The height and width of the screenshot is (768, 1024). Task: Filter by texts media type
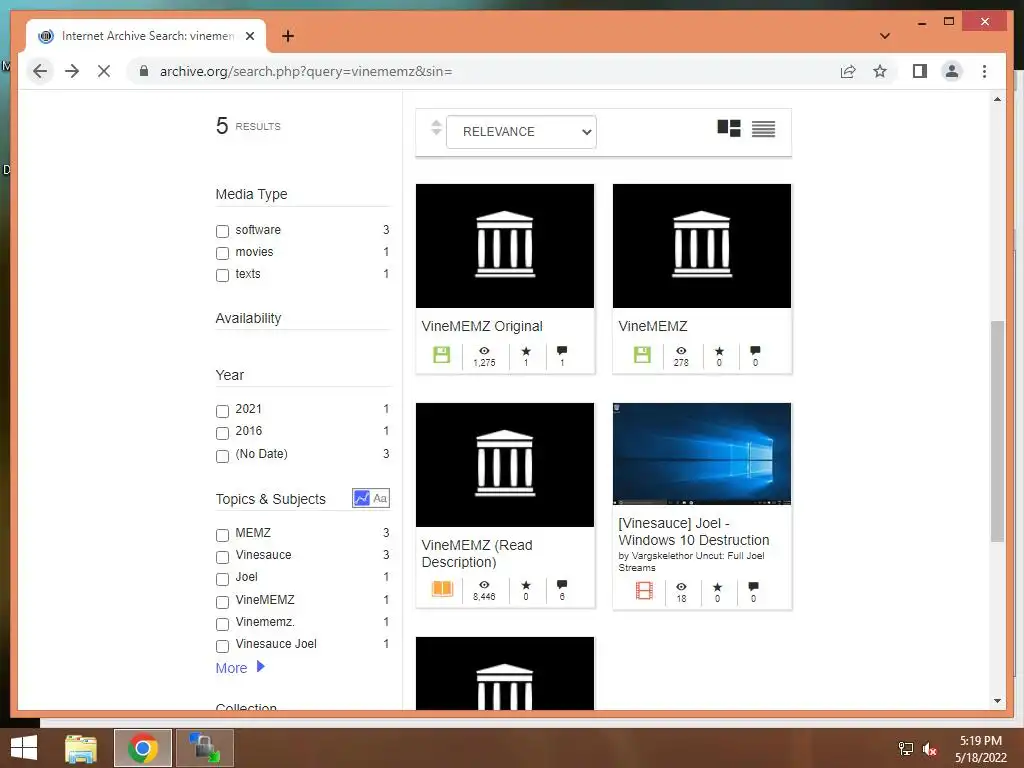coord(222,276)
